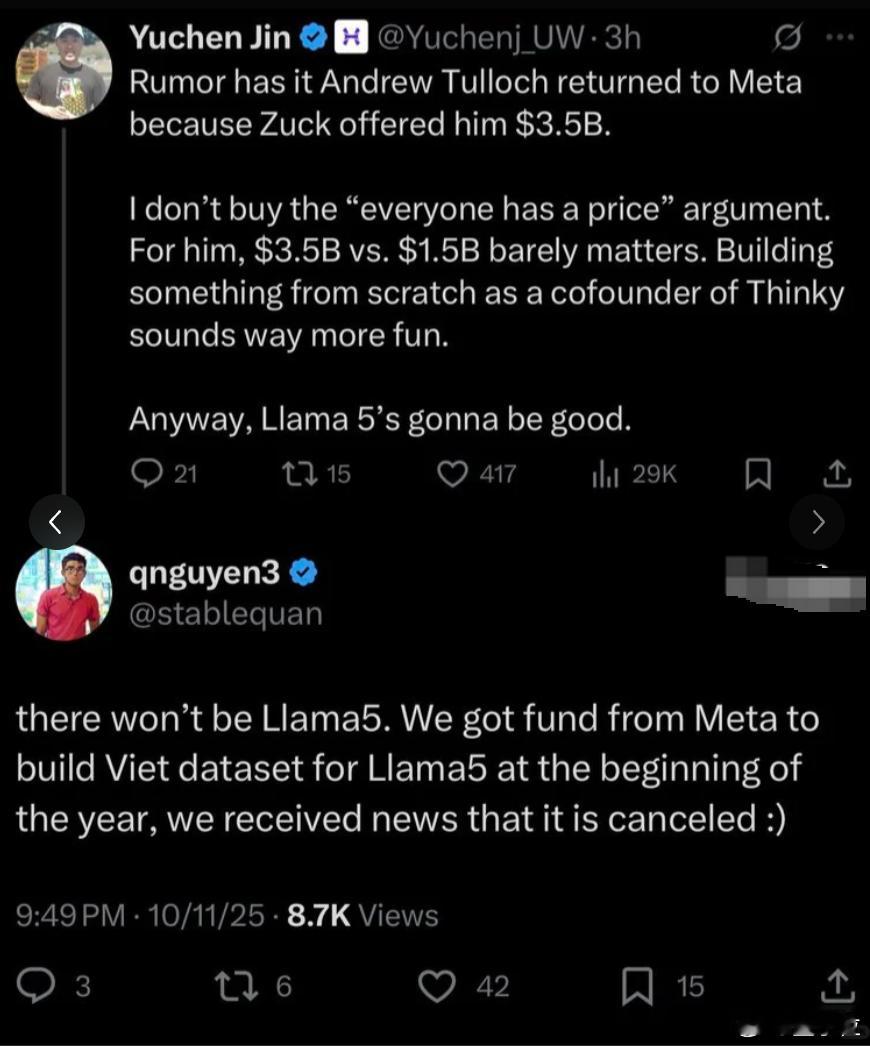The image size is (870, 1046).
Task: Click the 8.7K Views count
Action: pos(362,915)
